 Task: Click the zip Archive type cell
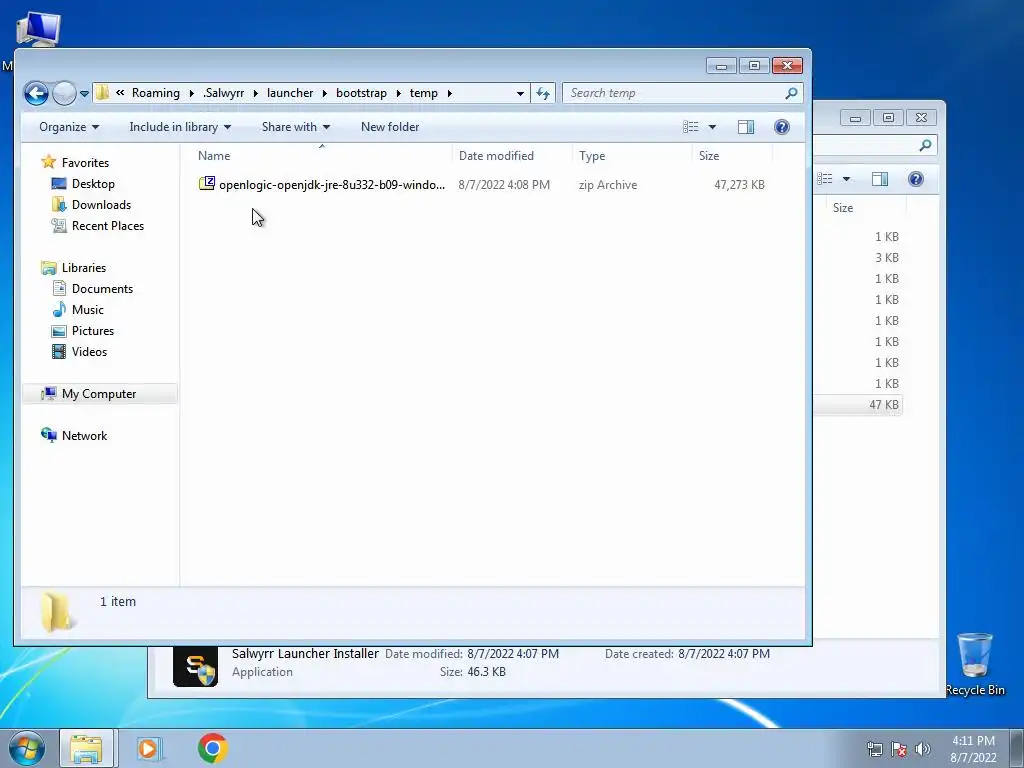coord(607,185)
